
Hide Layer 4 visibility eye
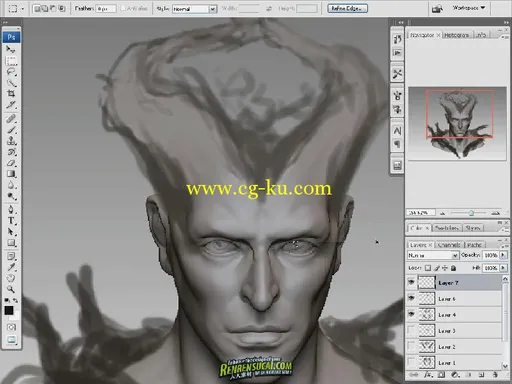[x=412, y=314]
